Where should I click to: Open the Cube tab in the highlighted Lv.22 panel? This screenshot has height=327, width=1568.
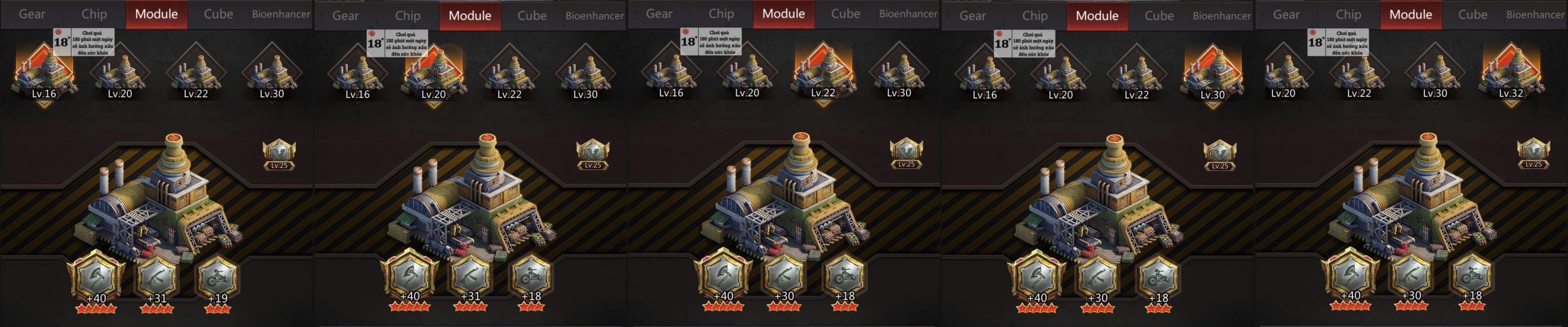click(845, 14)
